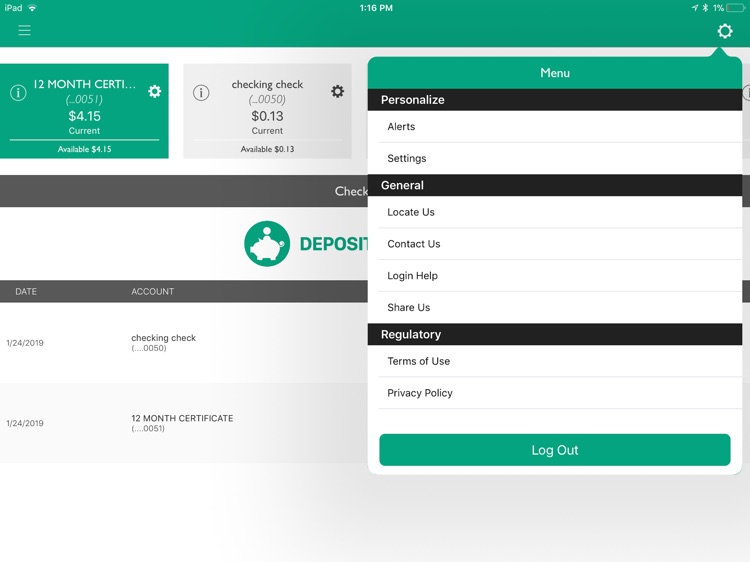Check battery indicator in status bar
Screen dimensions: 750x562
[x=736, y=8]
